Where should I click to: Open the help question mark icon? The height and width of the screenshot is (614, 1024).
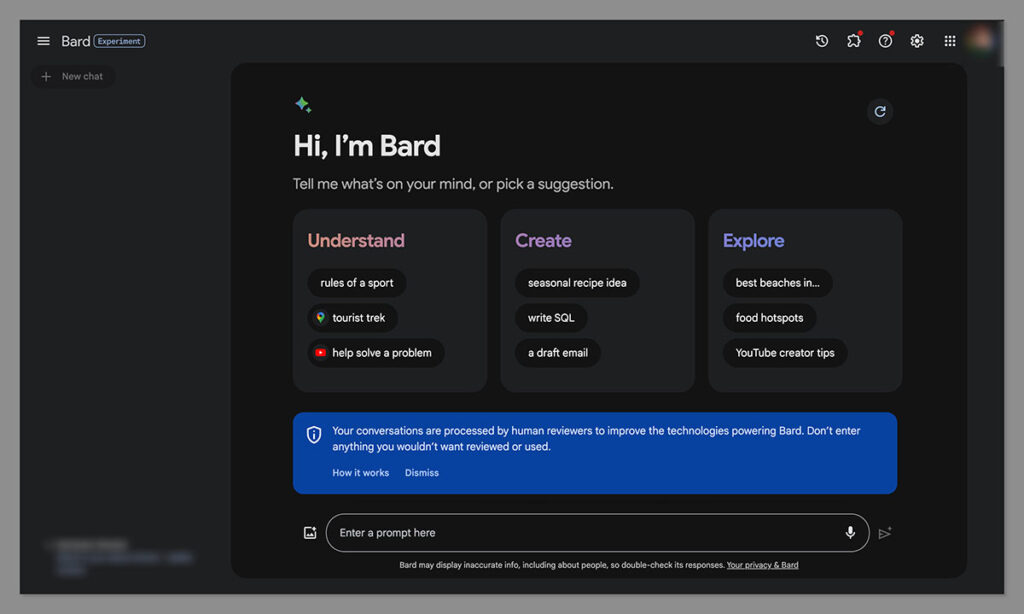click(885, 41)
